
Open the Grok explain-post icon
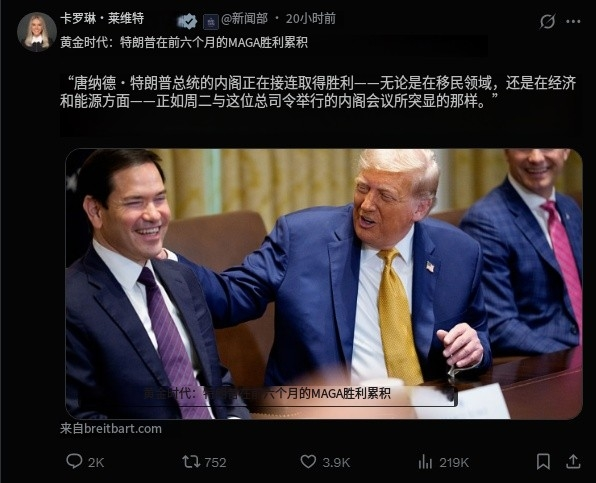(547, 21)
